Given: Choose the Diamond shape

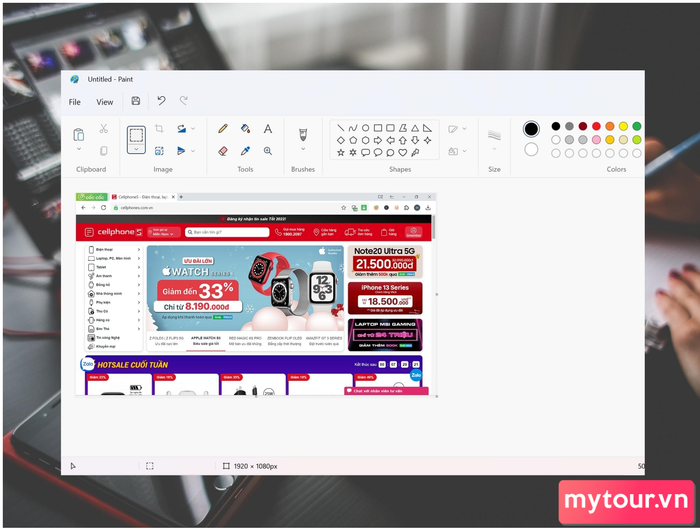Looking at the screenshot, I should 341,140.
